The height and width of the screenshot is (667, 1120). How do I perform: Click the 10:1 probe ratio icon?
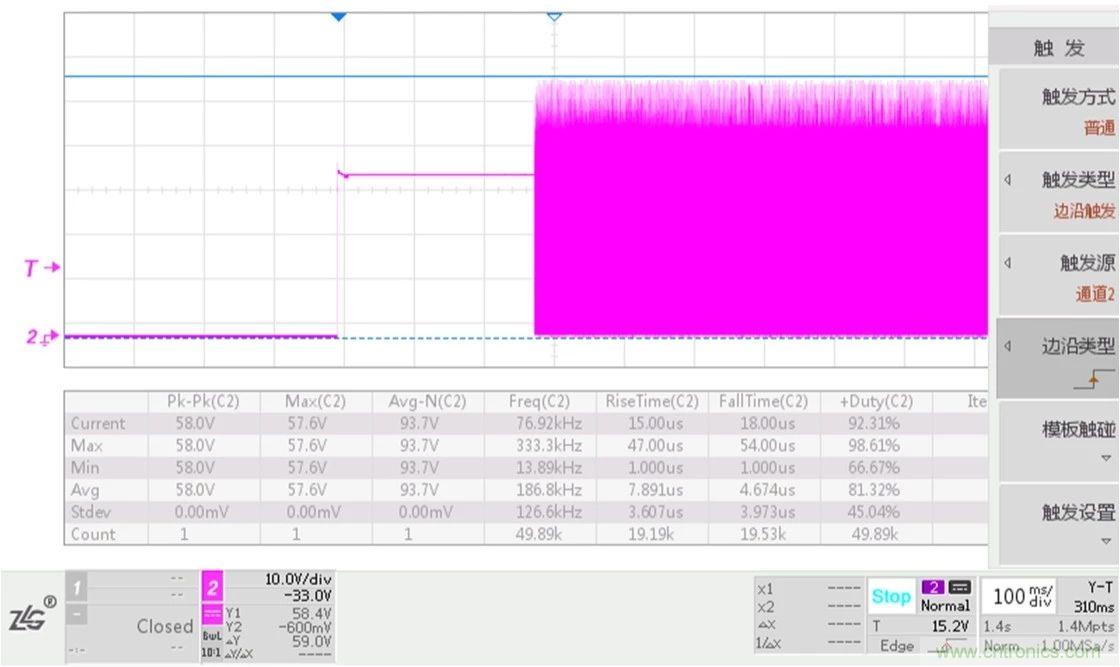point(212,651)
